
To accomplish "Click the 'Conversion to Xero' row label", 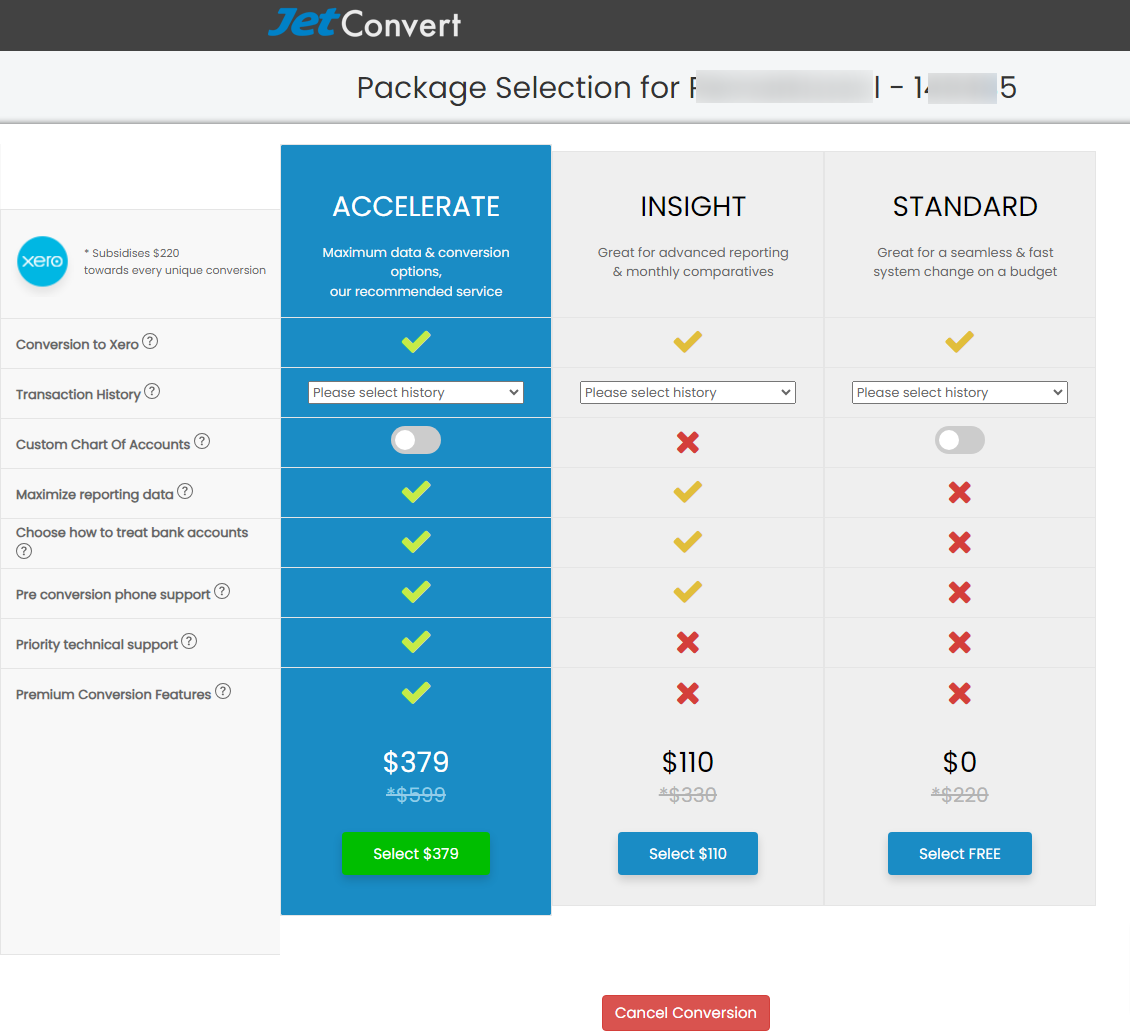I will (77, 344).
